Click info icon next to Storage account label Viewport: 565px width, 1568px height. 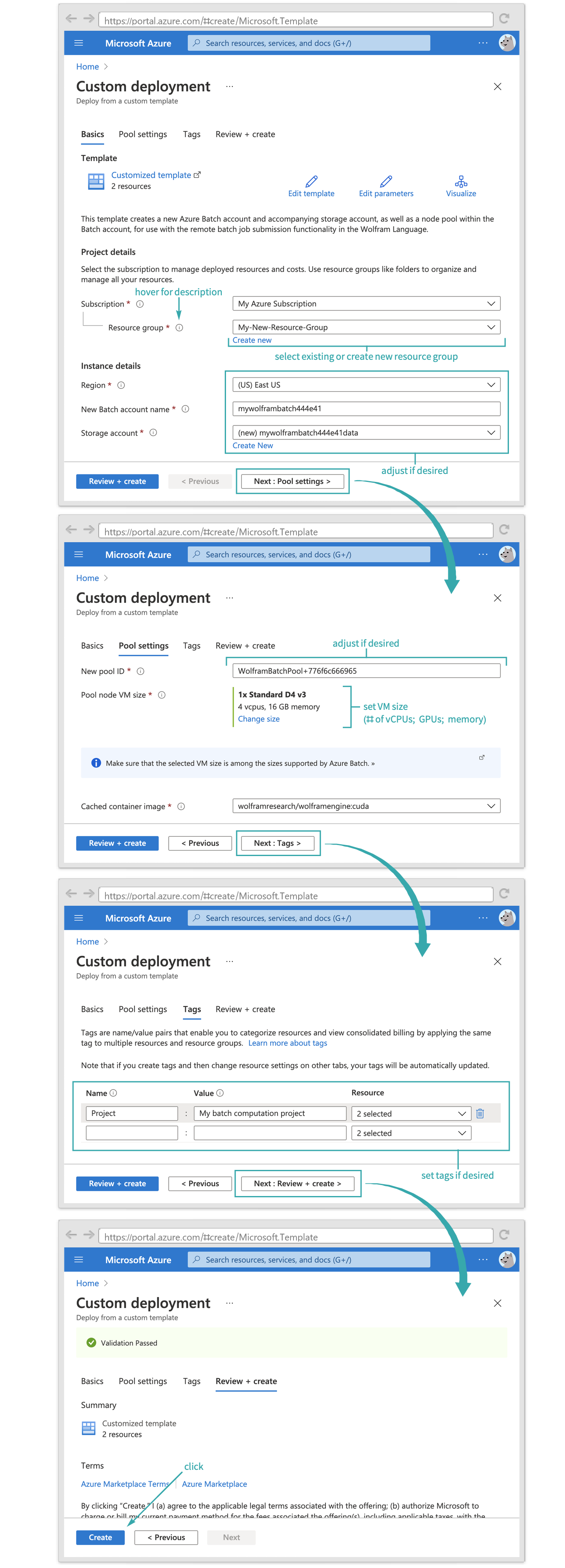153,433
